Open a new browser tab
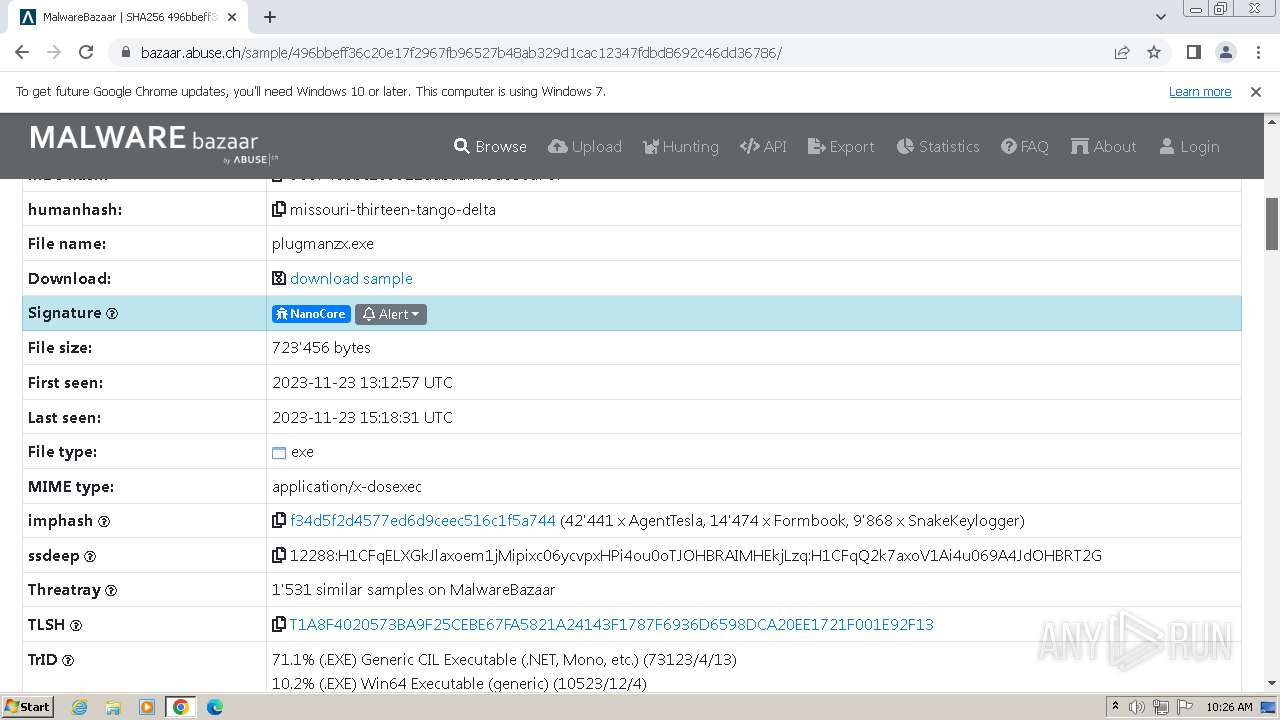Viewport: 1280px width, 720px height. pos(270,17)
